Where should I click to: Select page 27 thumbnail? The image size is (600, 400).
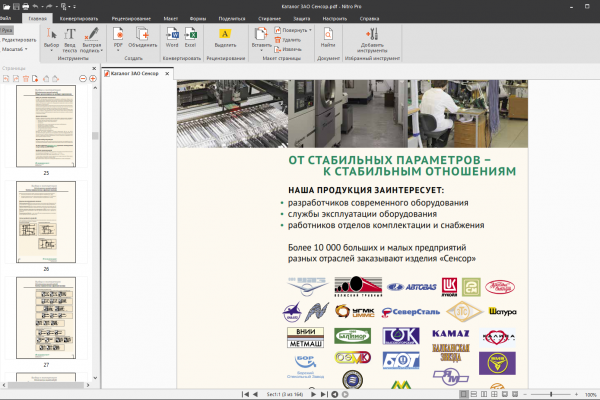click(46, 318)
